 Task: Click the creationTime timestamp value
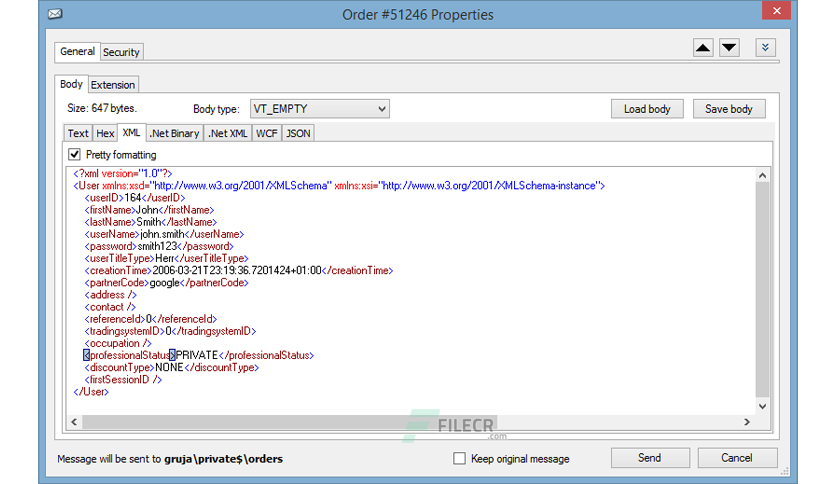click(x=237, y=271)
